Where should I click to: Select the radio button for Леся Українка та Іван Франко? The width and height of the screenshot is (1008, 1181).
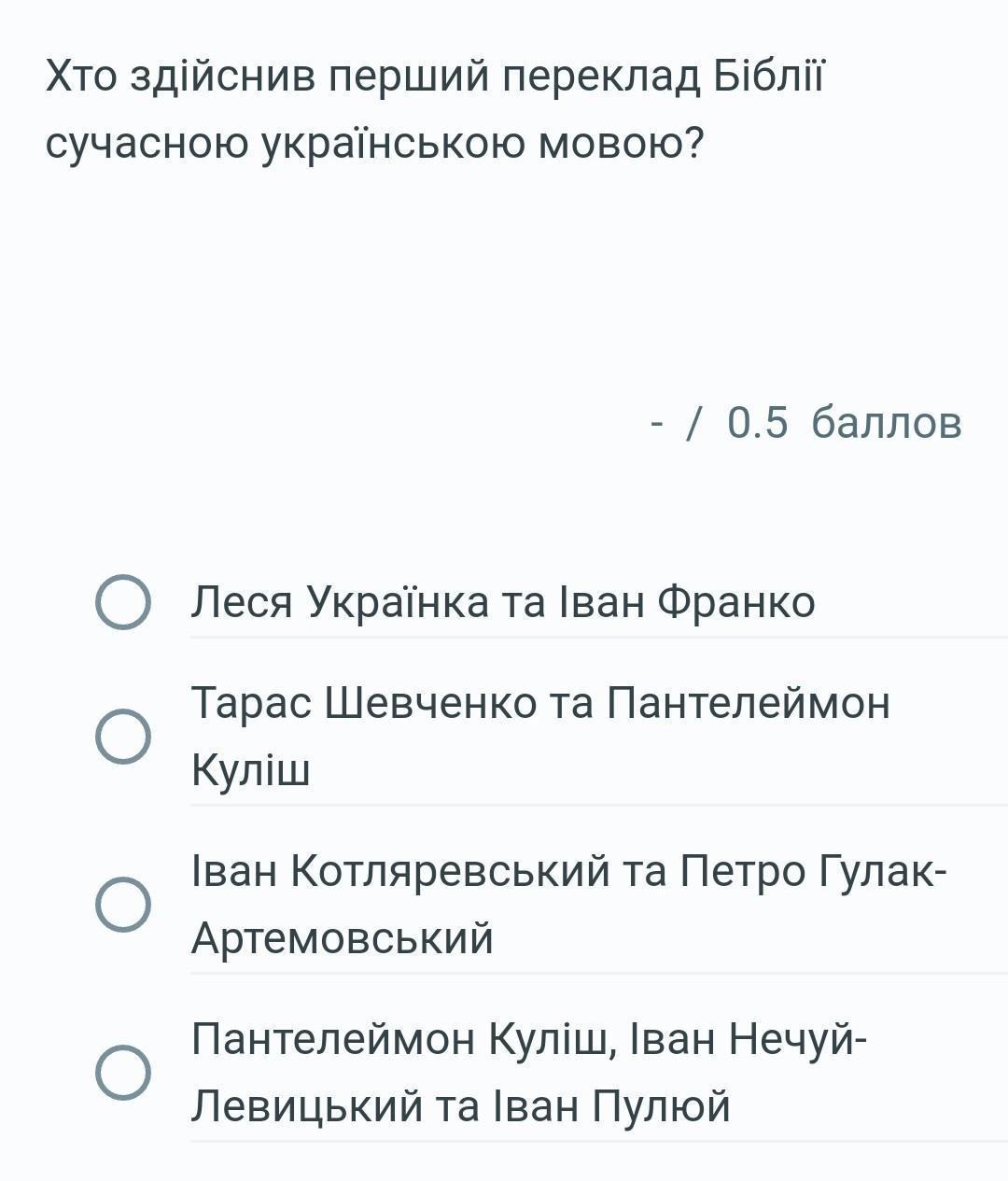click(x=122, y=602)
